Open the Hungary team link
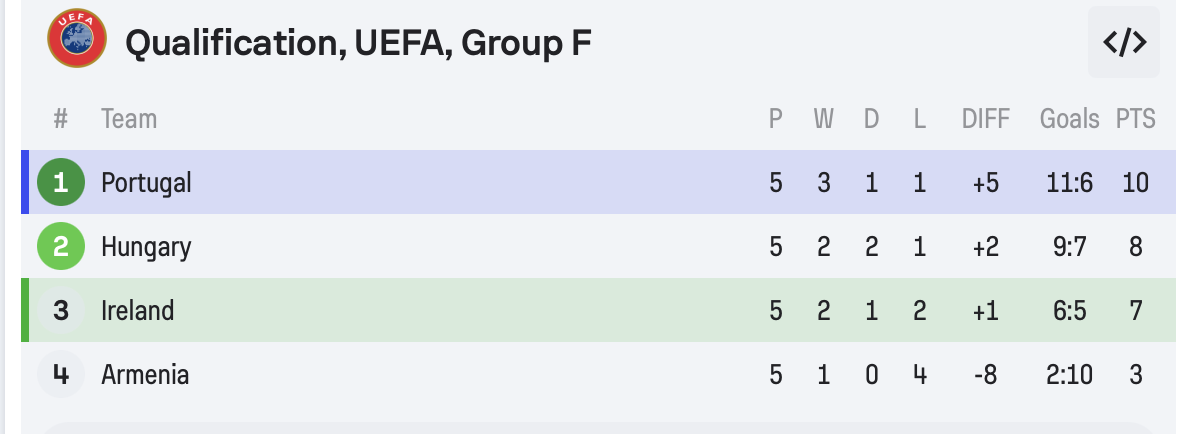 coord(146,246)
